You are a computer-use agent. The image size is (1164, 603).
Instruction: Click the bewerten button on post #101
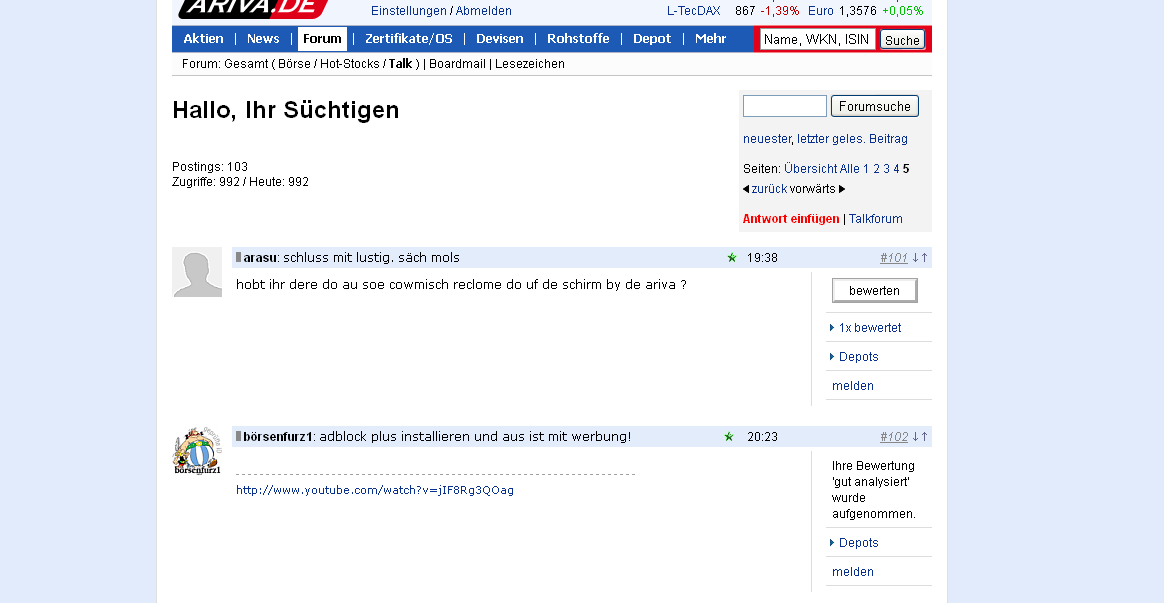(874, 290)
